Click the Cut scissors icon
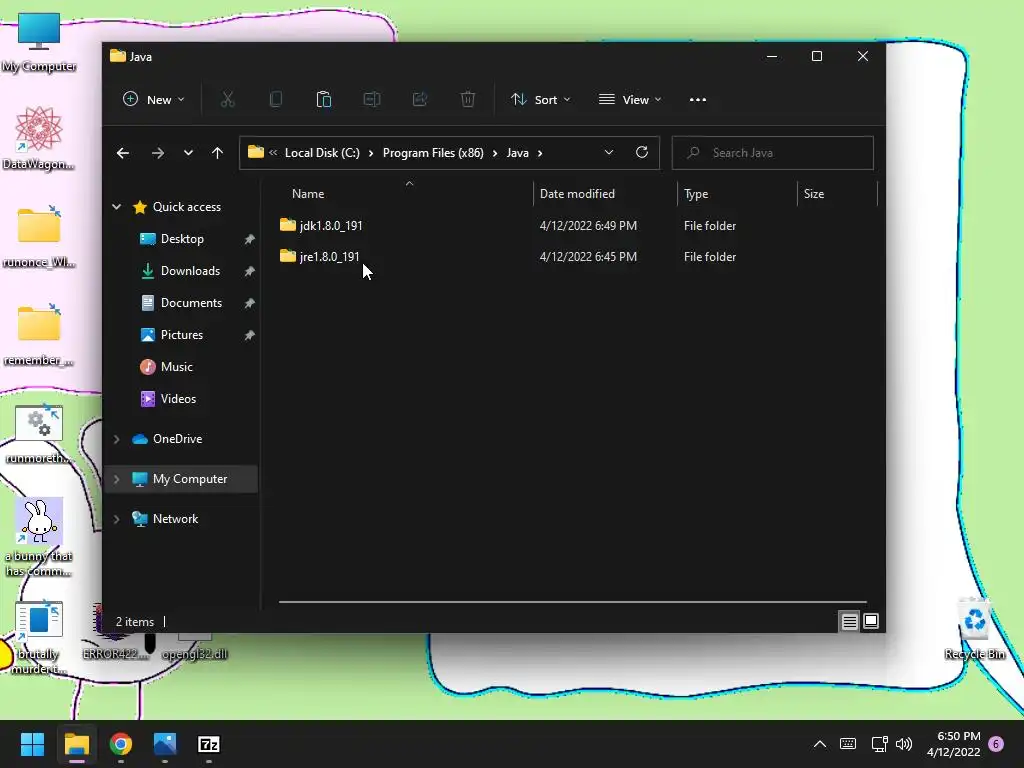 (227, 99)
